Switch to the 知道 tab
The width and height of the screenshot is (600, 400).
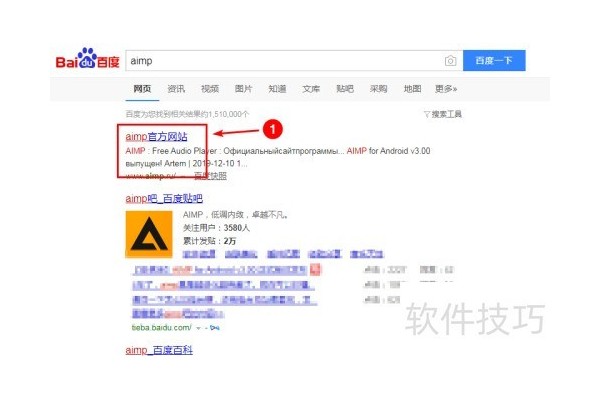[277, 89]
